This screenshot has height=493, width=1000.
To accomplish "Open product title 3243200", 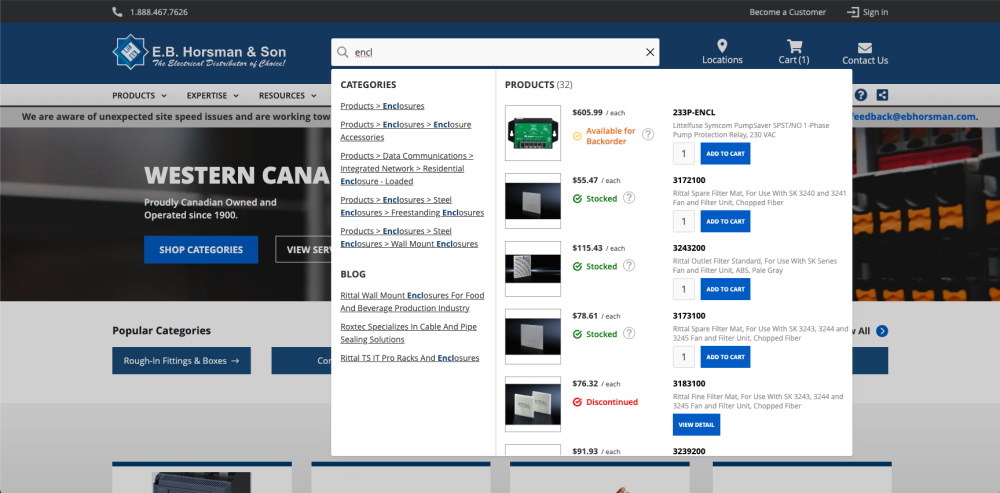I will pos(689,247).
